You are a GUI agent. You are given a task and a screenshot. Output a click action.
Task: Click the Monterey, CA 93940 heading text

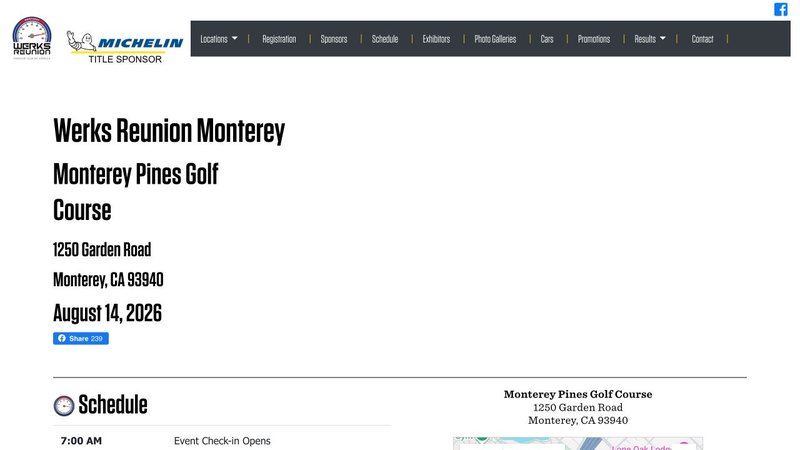[x=108, y=280]
